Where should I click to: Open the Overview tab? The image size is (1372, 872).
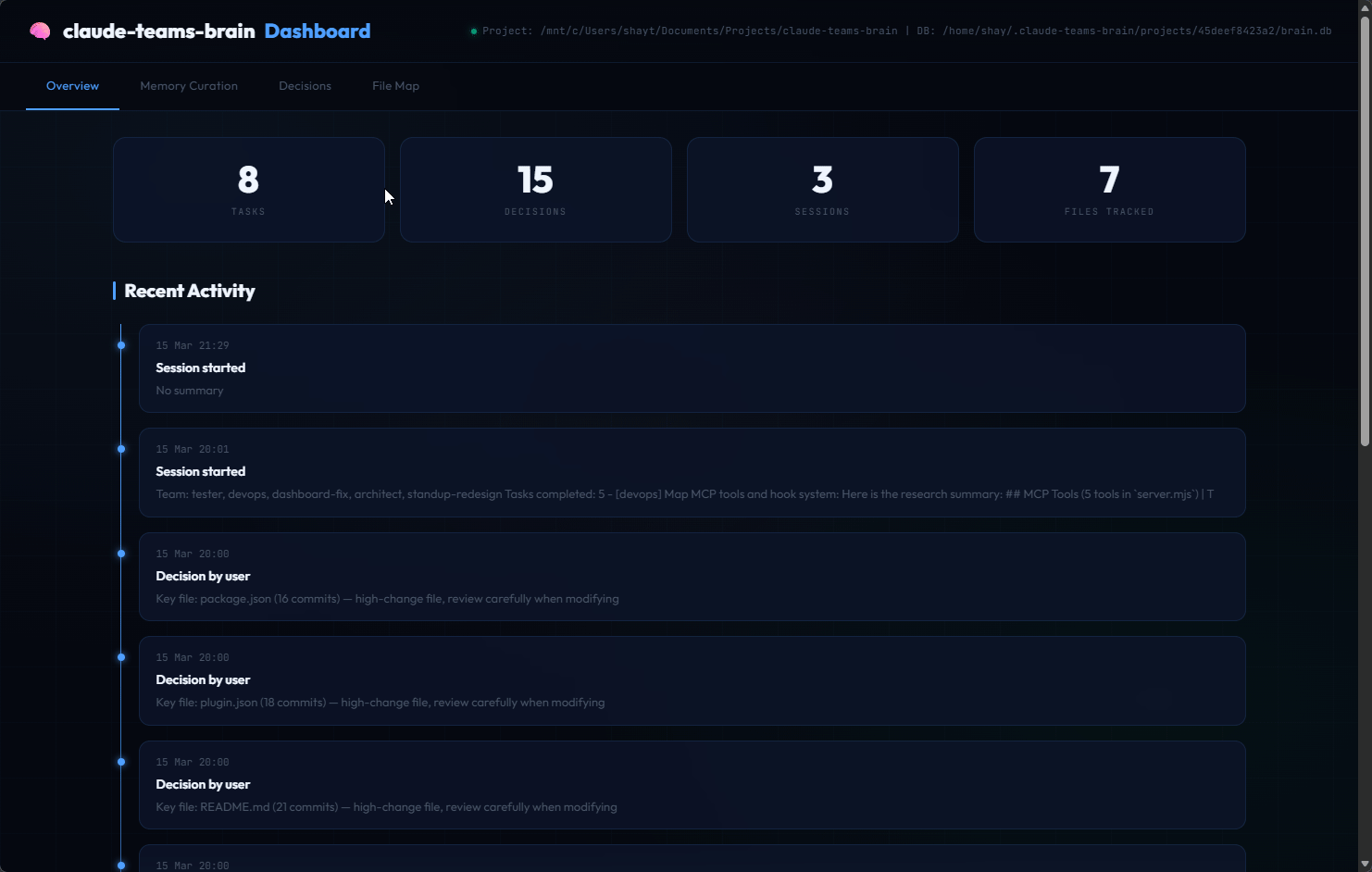[72, 86]
